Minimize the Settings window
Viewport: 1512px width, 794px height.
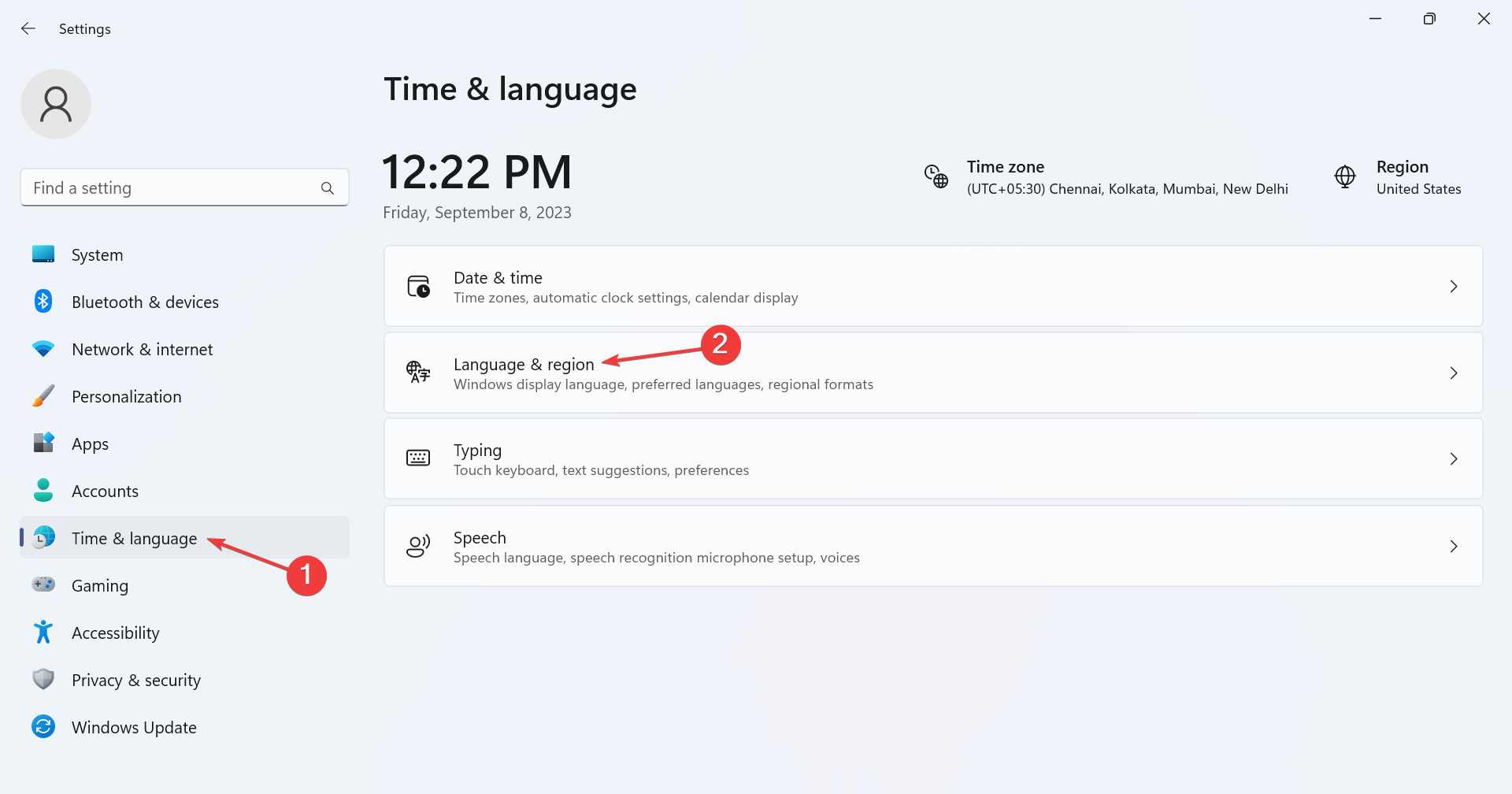click(x=1375, y=18)
